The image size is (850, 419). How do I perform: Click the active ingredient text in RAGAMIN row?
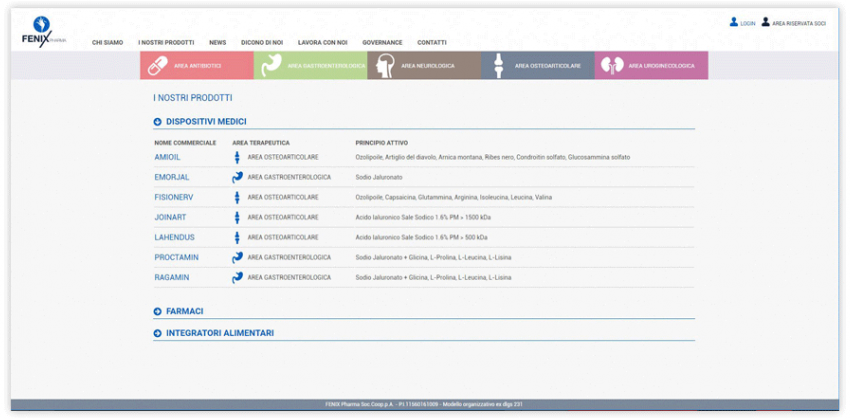click(433, 278)
